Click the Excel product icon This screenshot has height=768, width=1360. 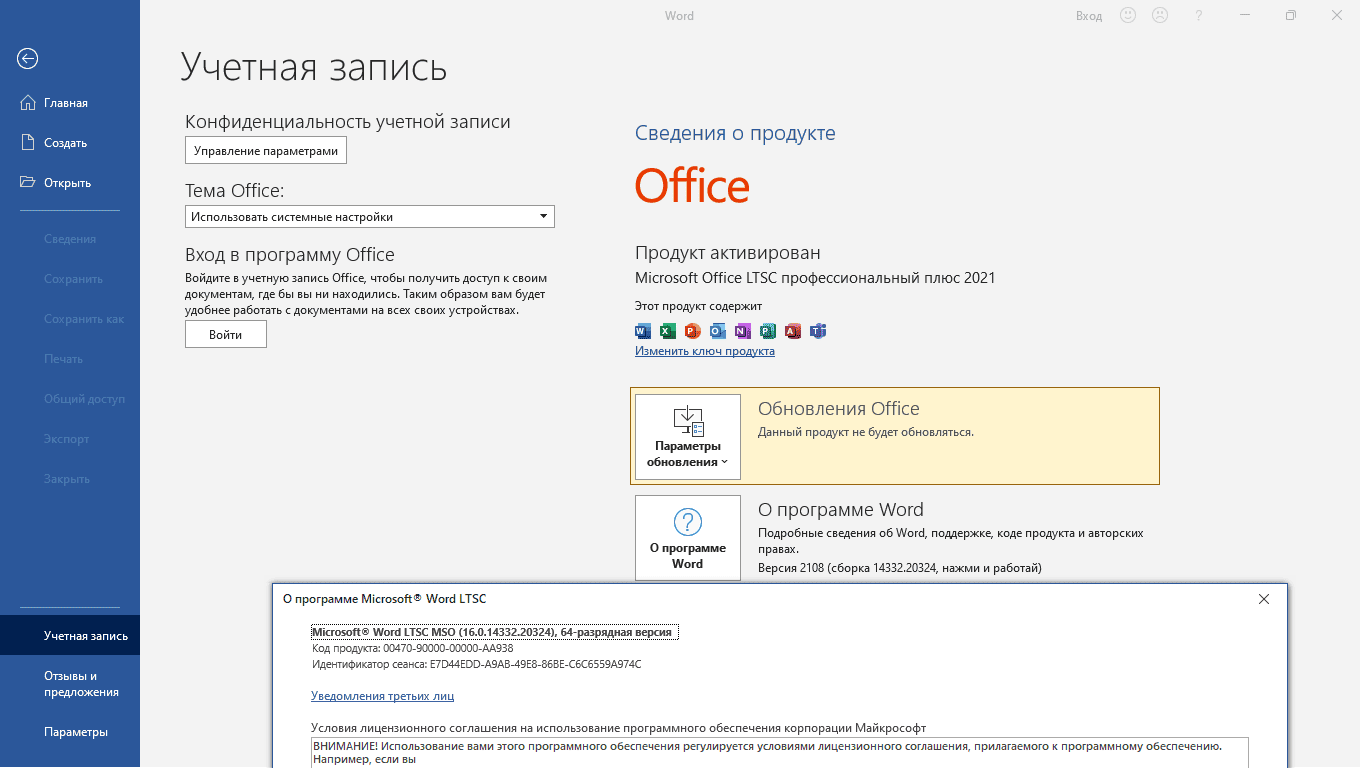668,331
